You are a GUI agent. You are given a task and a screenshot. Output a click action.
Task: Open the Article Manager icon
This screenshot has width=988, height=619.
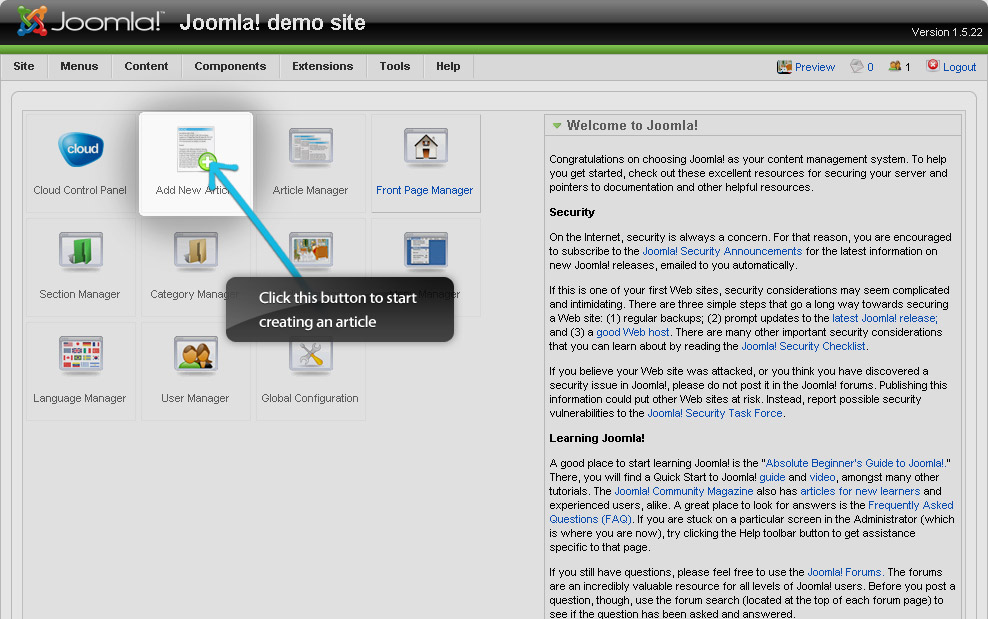point(311,148)
